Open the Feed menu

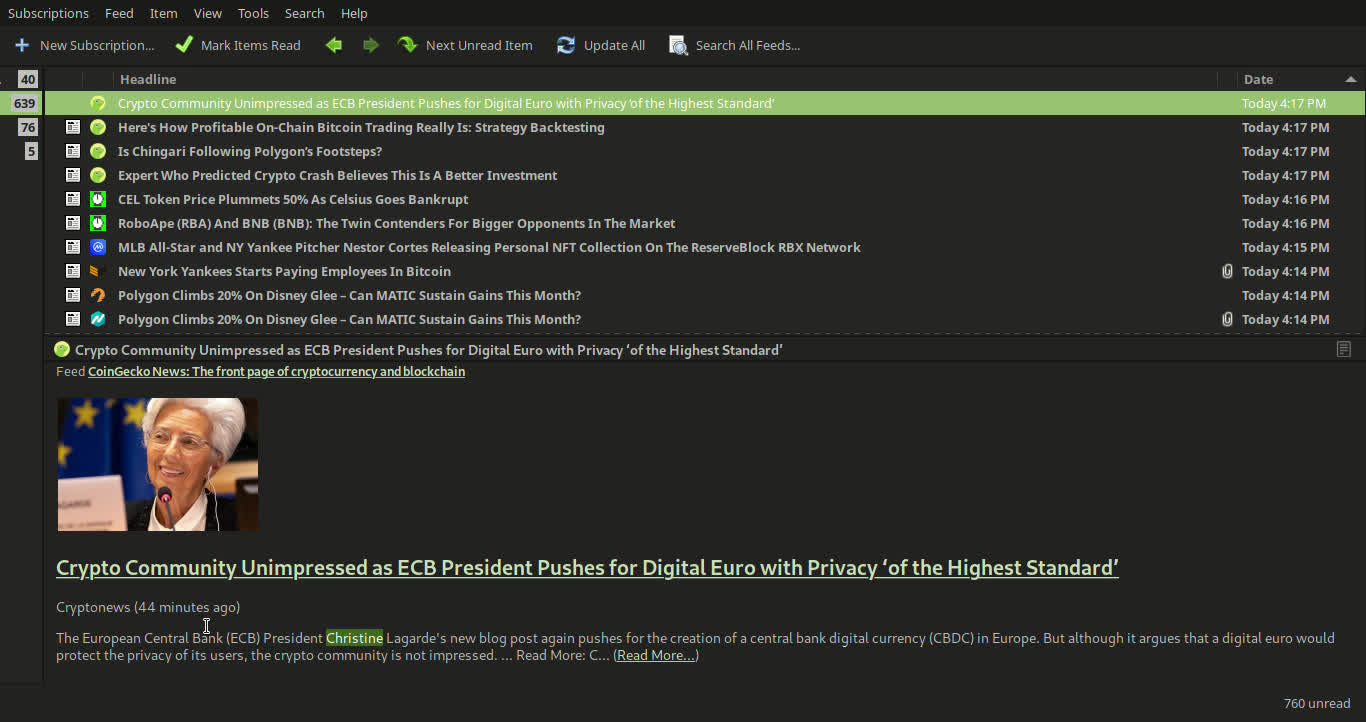119,13
